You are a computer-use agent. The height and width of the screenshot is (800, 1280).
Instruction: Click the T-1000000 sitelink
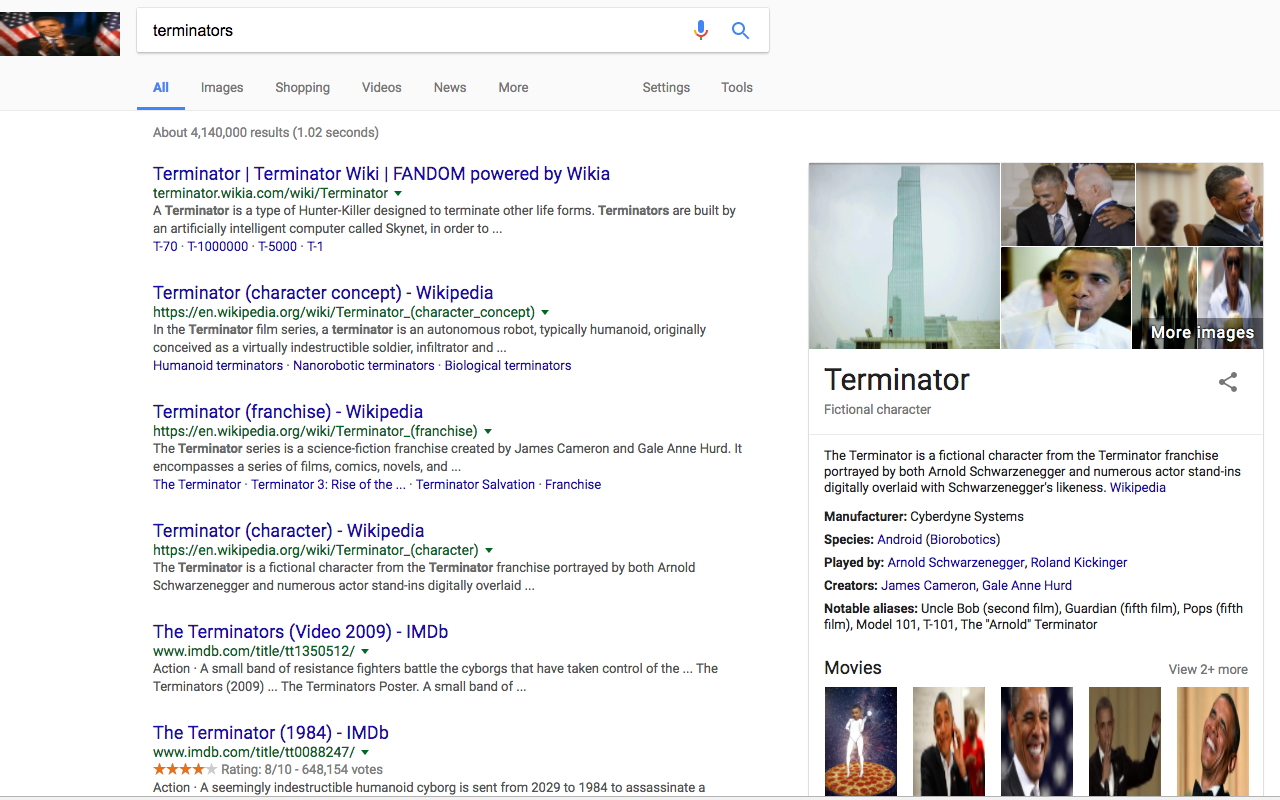218,247
